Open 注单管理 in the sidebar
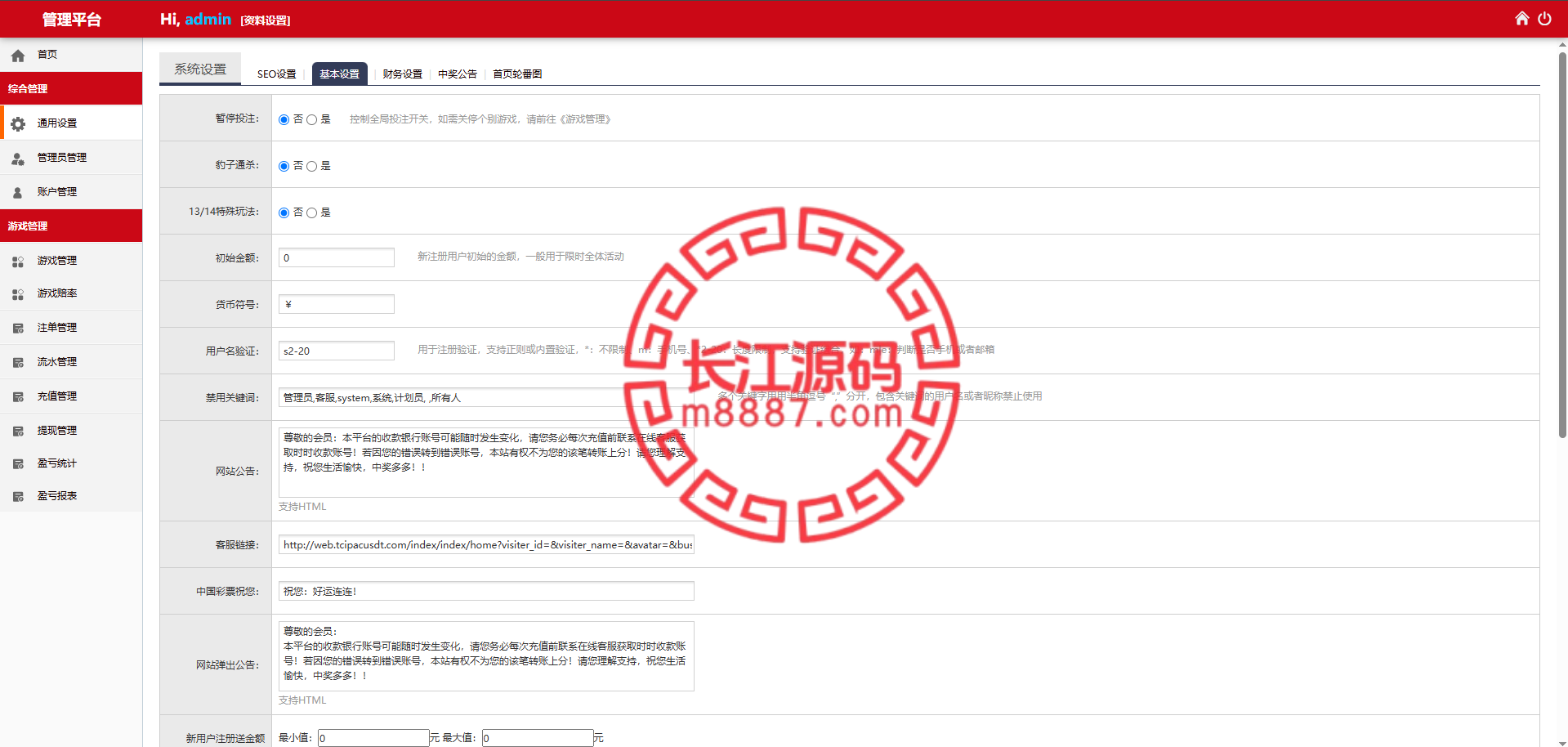Image resolution: width=1568 pixels, height=747 pixels. [71, 328]
